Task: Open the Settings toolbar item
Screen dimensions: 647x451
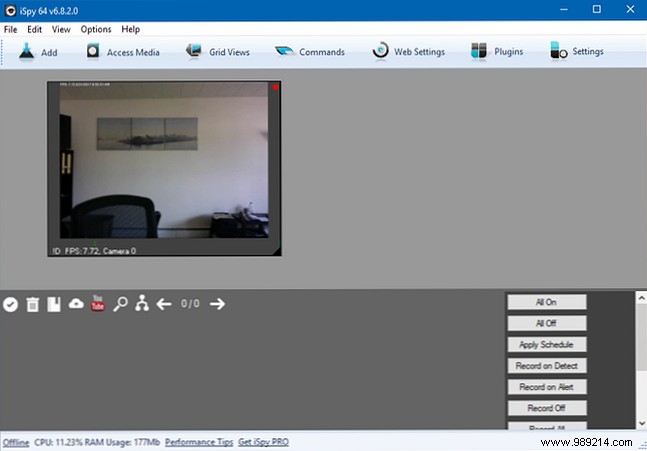Action: point(577,51)
